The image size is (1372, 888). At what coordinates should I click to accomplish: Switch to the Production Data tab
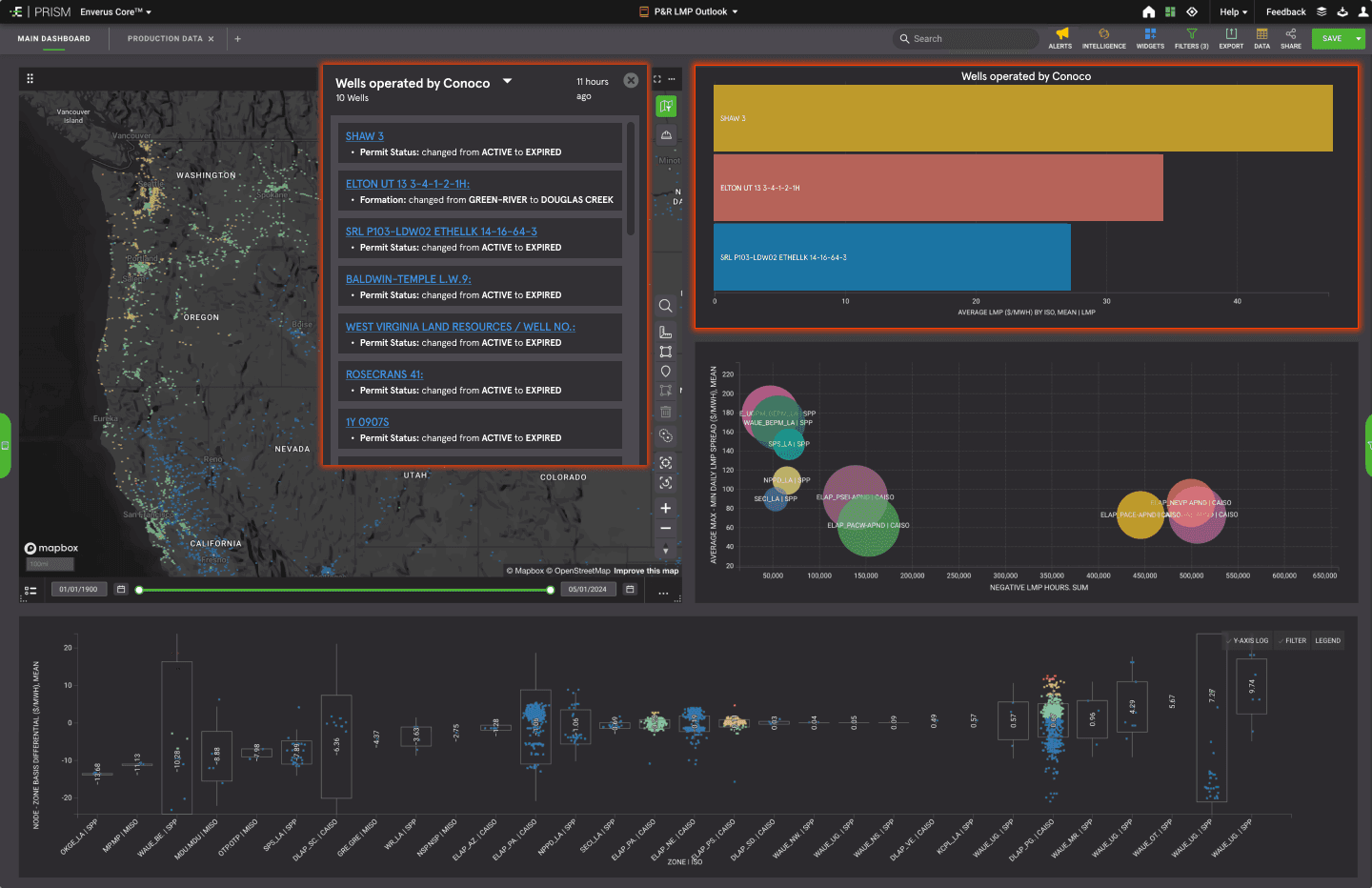tap(165, 39)
